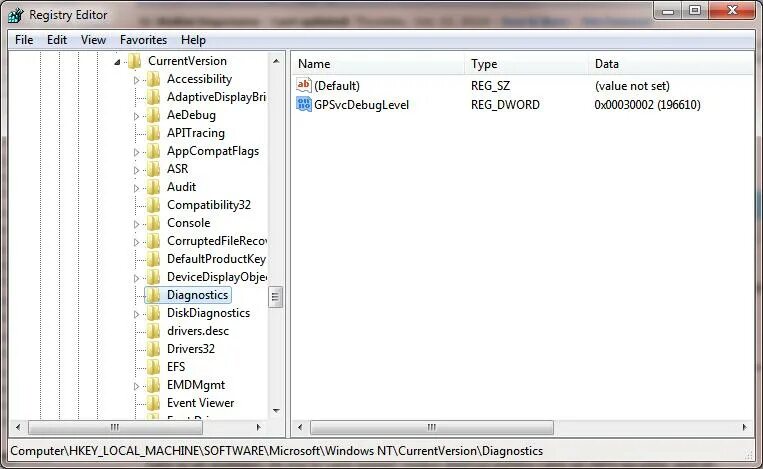Select the Event Viewer tree key

click(x=200, y=403)
